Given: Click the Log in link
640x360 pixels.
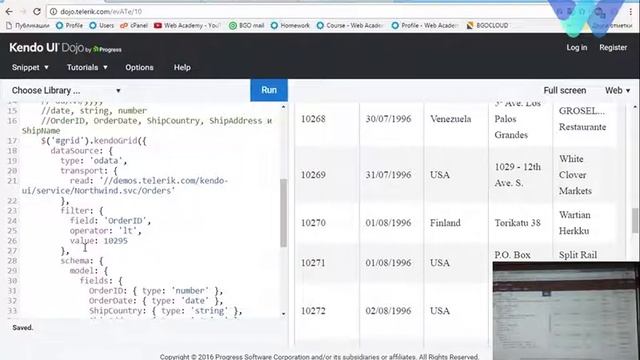Looking at the screenshot, I should point(576,47).
